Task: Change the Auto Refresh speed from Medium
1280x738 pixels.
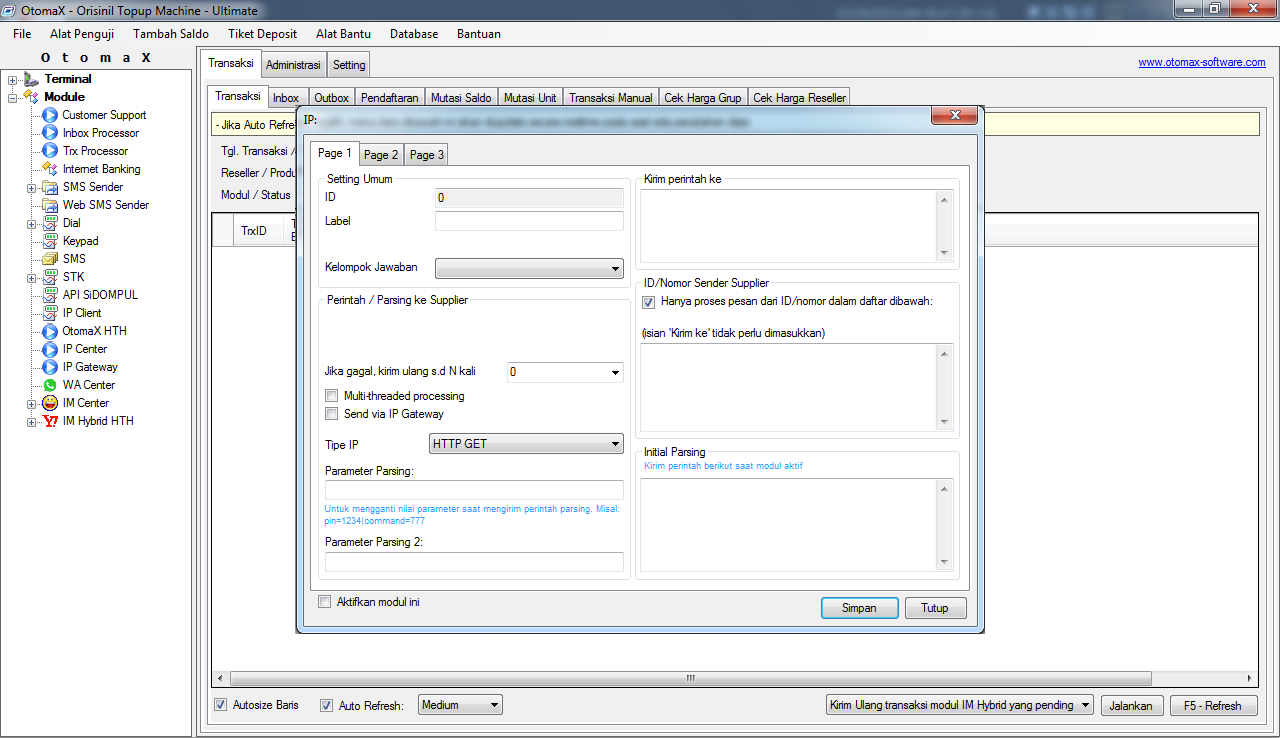Action: tap(459, 704)
